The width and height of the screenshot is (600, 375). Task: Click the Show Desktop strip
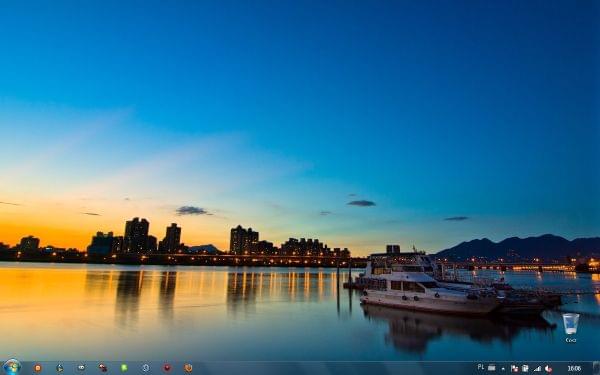[597, 368]
